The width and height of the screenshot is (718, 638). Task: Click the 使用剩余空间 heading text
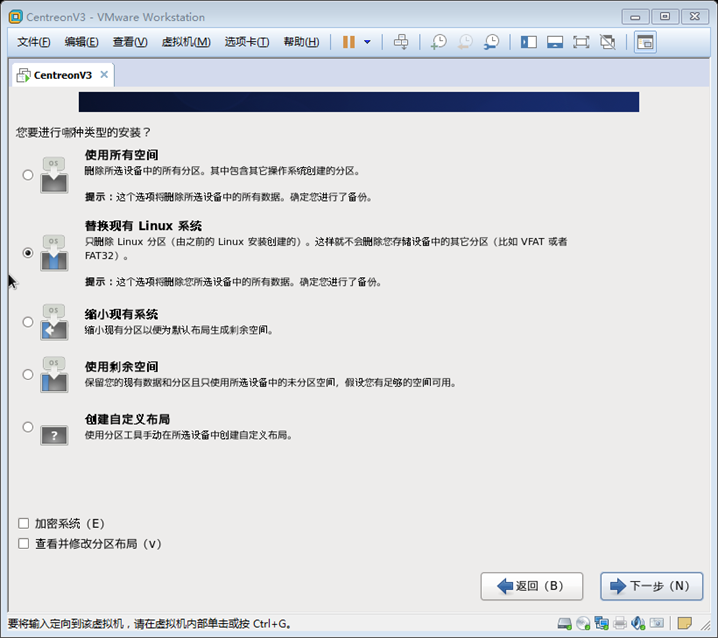coord(121,367)
